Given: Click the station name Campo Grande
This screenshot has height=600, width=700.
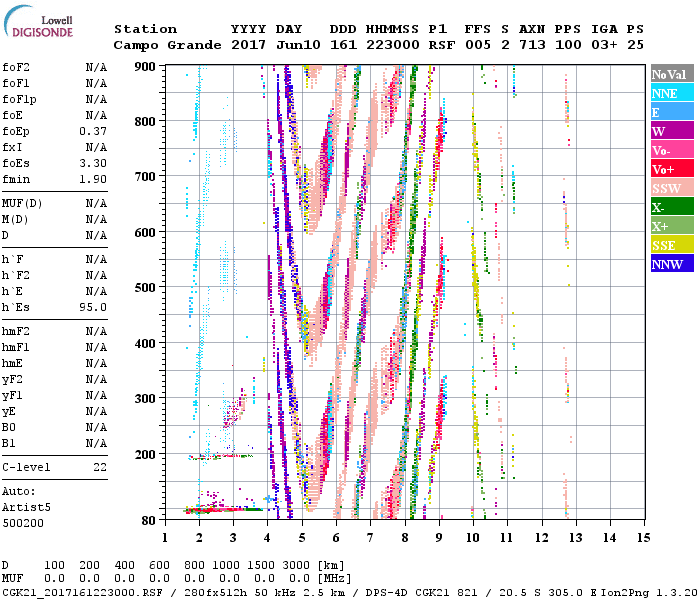Looking at the screenshot, I should click(x=167, y=45).
